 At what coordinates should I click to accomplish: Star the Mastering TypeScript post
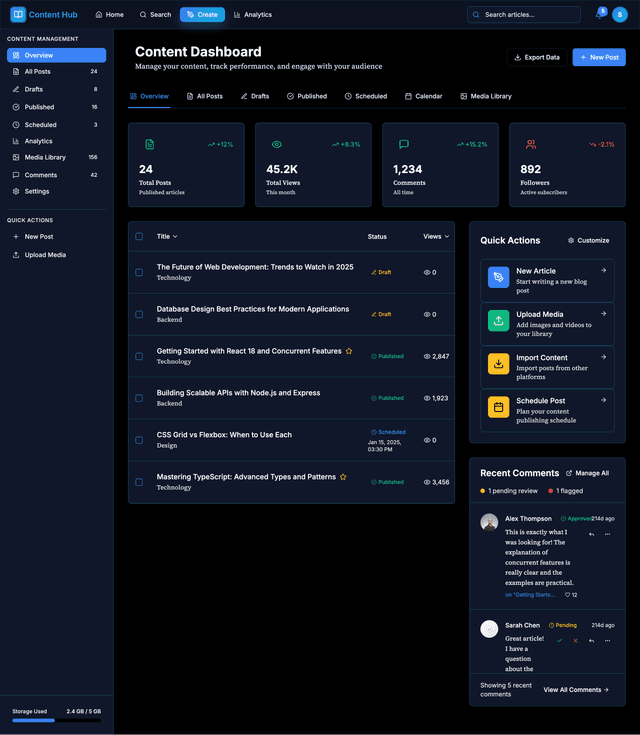[x=343, y=477]
